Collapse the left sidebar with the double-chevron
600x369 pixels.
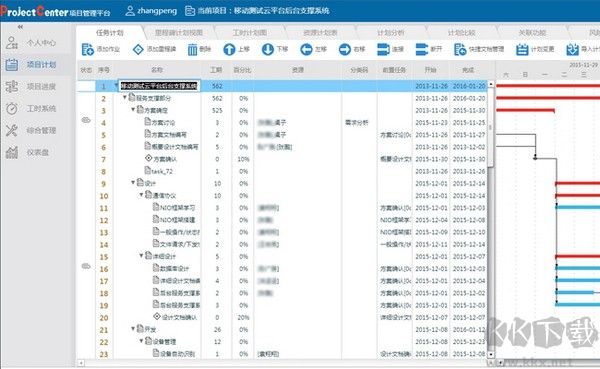point(20,27)
